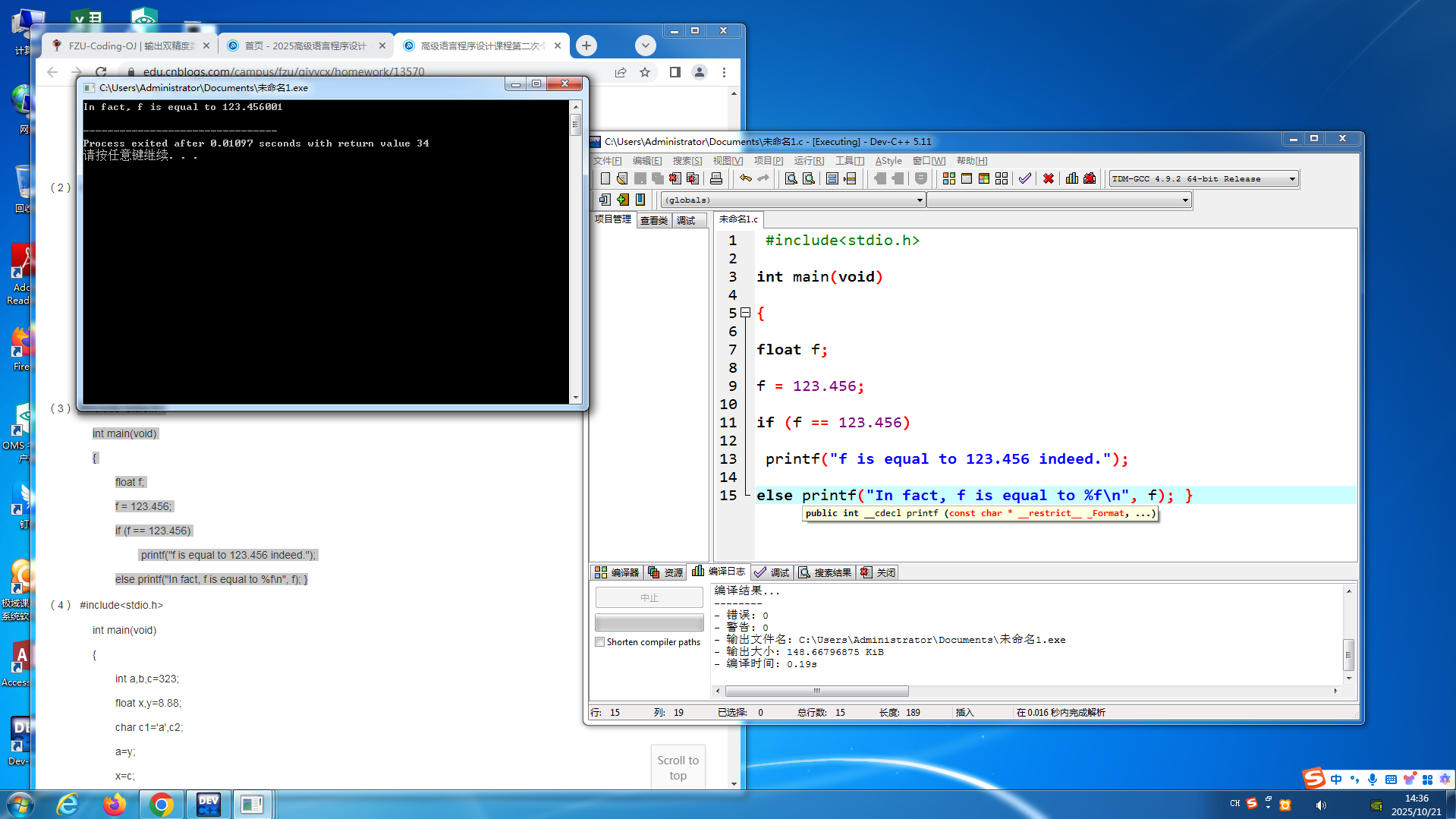Select the 未命名1.c editor tab
1456x819 pixels.
(738, 219)
